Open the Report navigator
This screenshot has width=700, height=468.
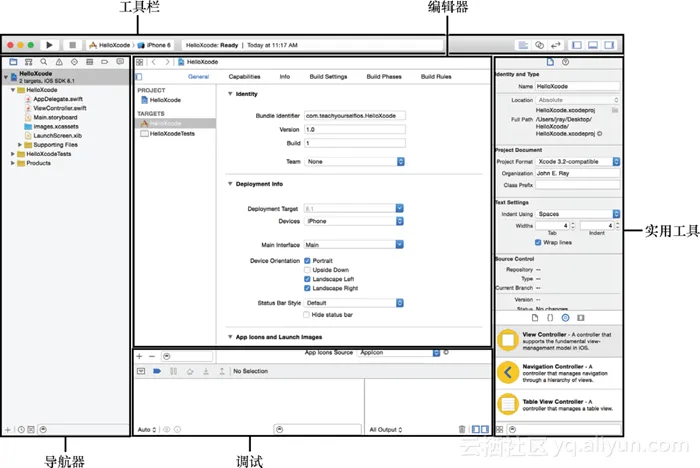[x=120, y=62]
